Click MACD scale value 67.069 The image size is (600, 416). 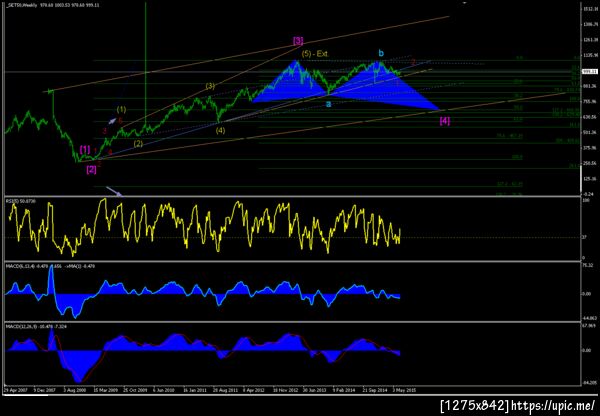pyautogui.click(x=588, y=326)
